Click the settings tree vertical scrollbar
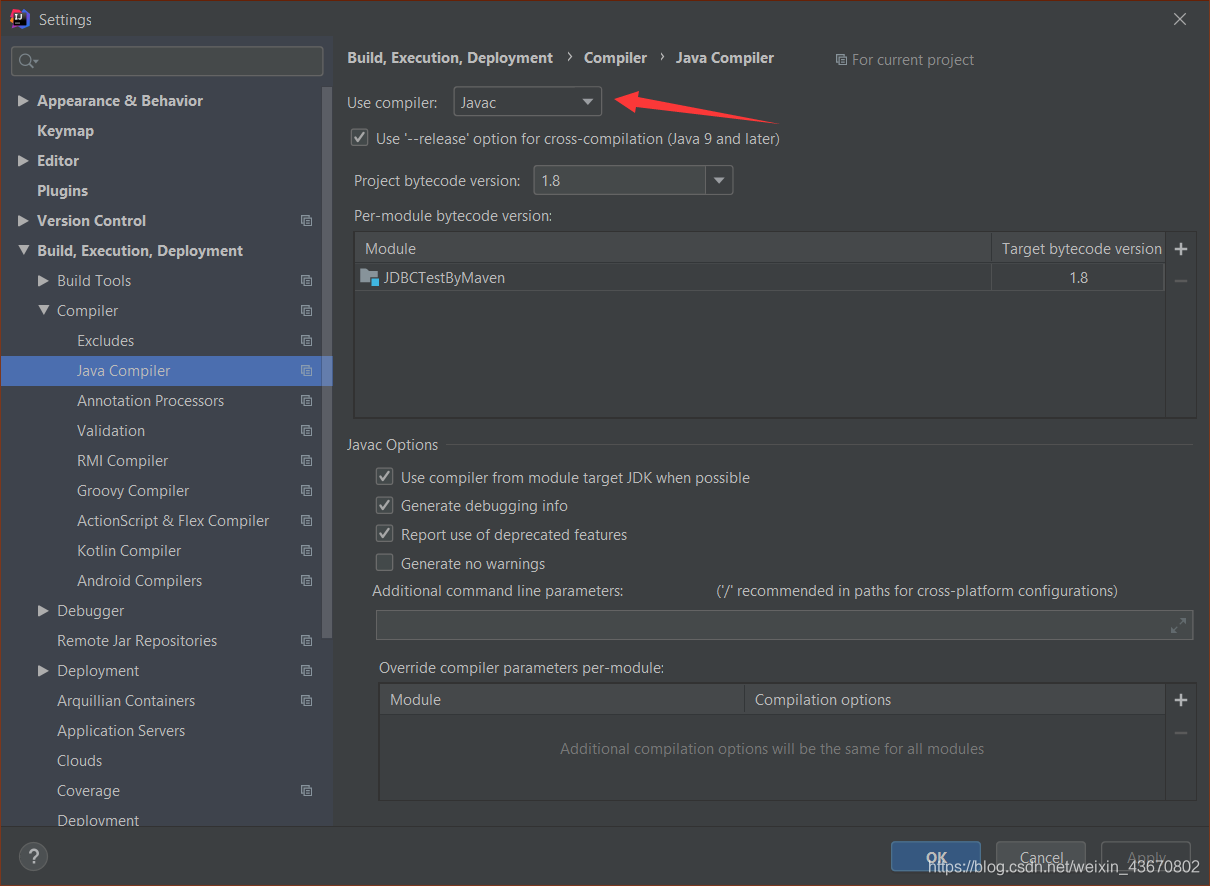Screen dimensions: 1210x886 (x=327, y=360)
